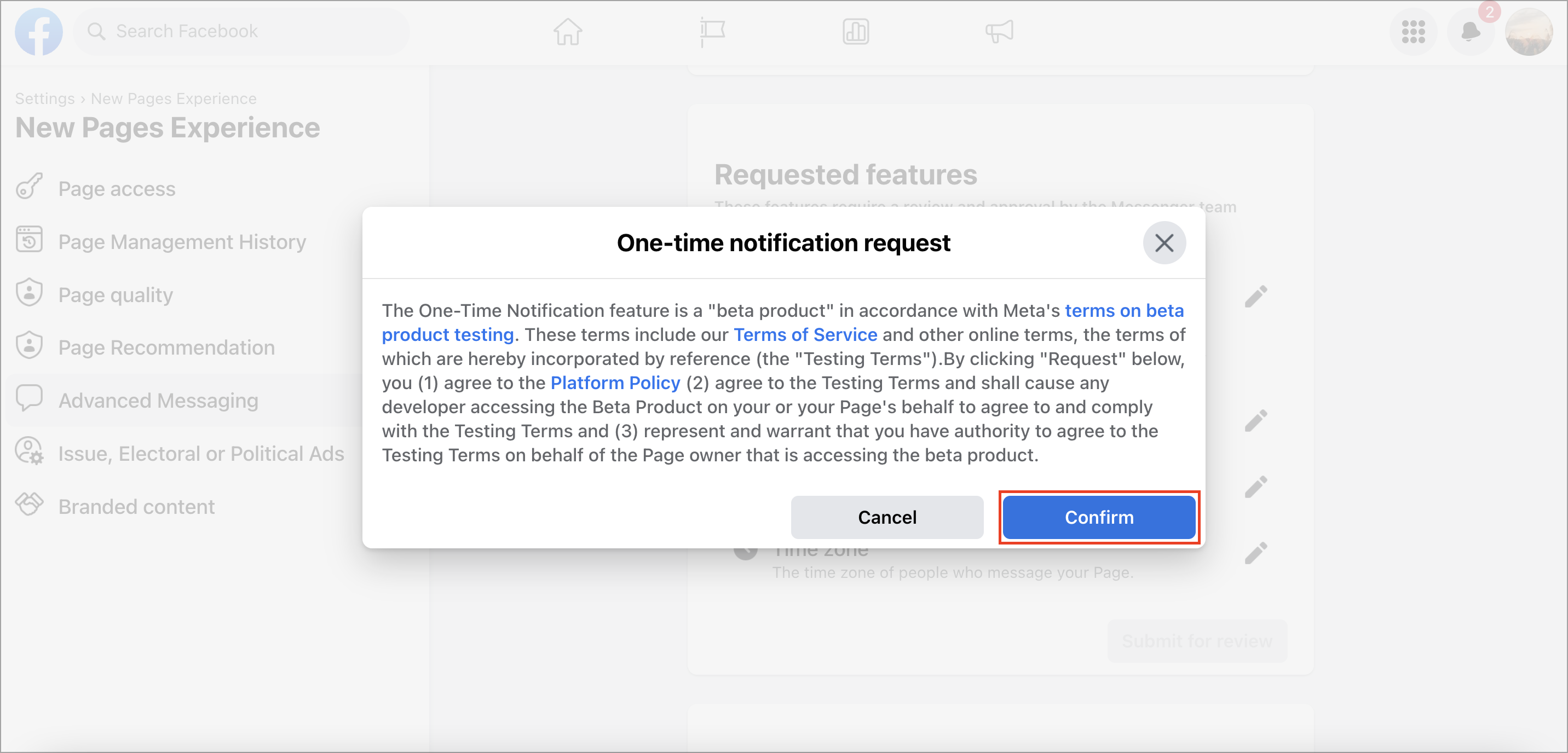Open the apps grid menu icon

pyautogui.click(x=1413, y=32)
